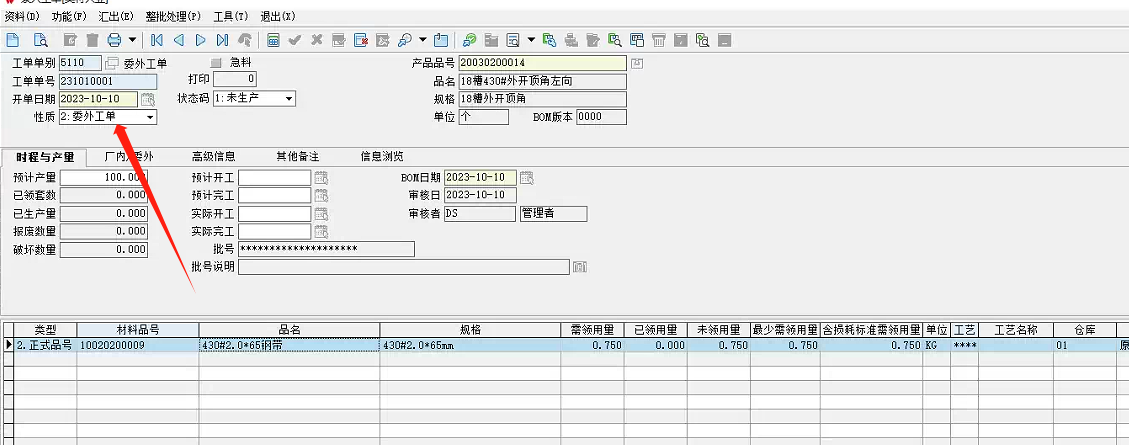Click the printer icon in toolbar
1129x445 pixels.
tap(113, 40)
